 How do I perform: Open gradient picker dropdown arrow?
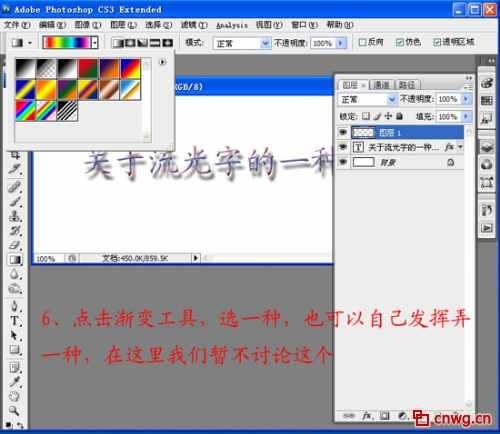(x=95, y=43)
